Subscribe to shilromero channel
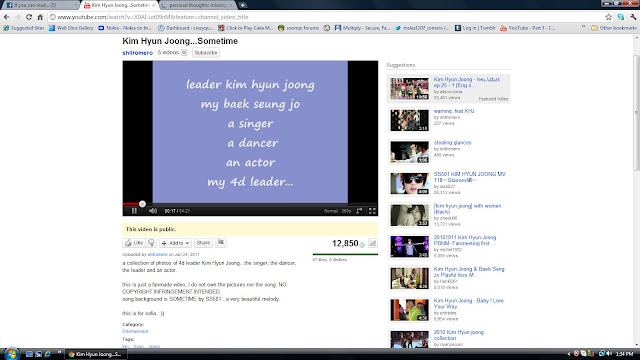The height and width of the screenshot is (360, 640). click(x=206, y=53)
